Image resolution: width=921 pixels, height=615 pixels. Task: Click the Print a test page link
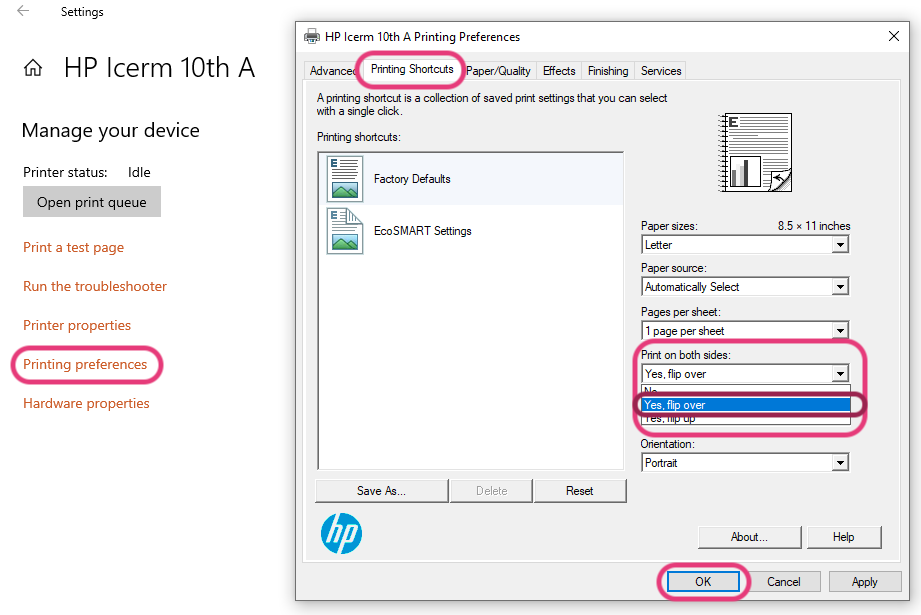tap(73, 247)
